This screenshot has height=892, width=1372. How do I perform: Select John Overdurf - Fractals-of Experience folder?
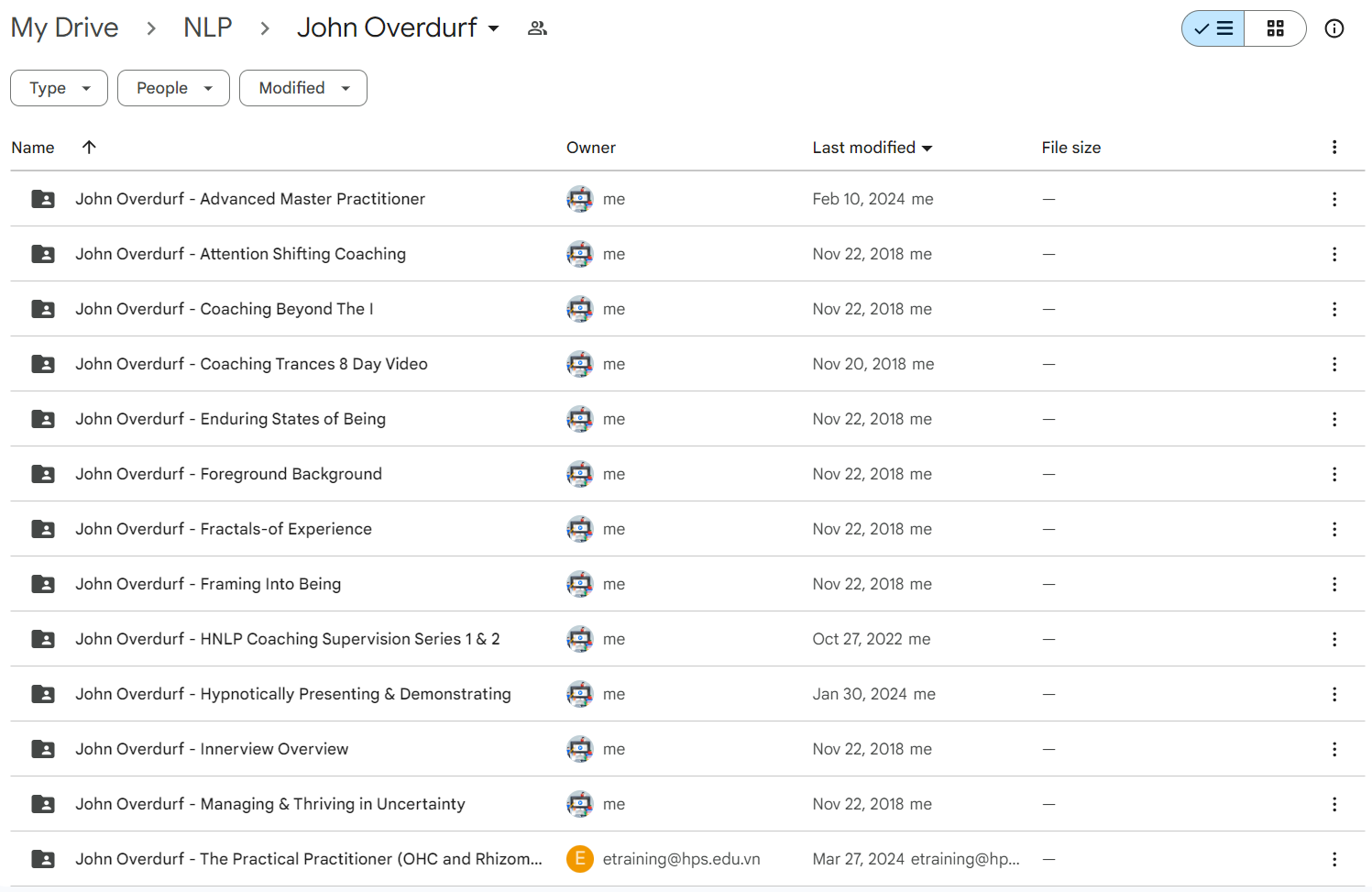pyautogui.click(x=224, y=529)
